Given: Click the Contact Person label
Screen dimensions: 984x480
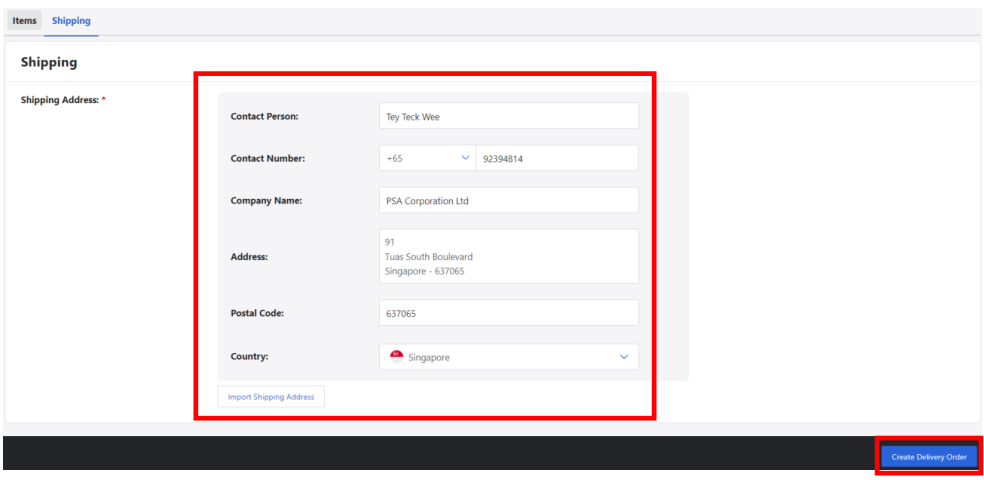Looking at the screenshot, I should tap(264, 116).
